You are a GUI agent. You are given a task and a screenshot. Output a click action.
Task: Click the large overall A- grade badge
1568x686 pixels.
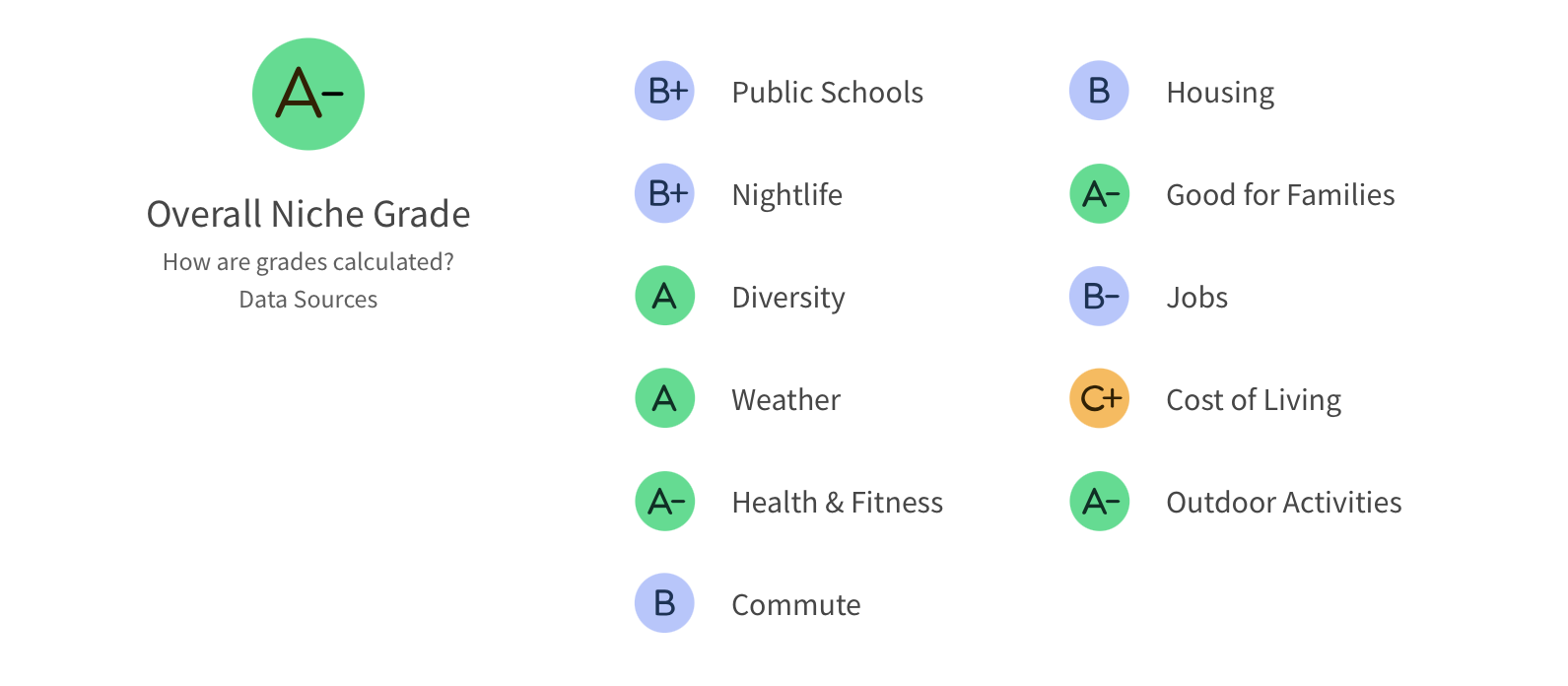point(308,95)
